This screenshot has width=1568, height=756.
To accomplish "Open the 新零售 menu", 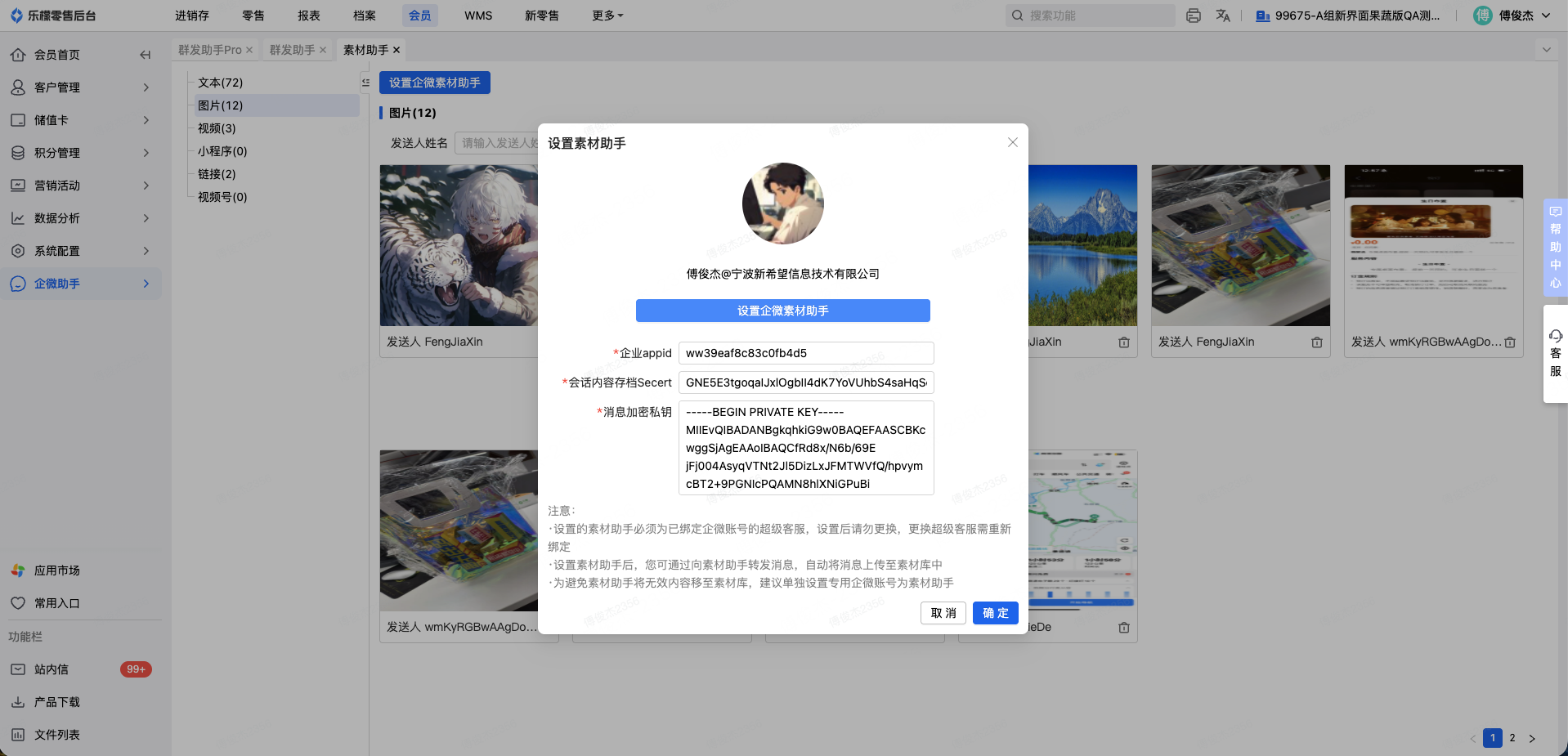I will tap(542, 16).
